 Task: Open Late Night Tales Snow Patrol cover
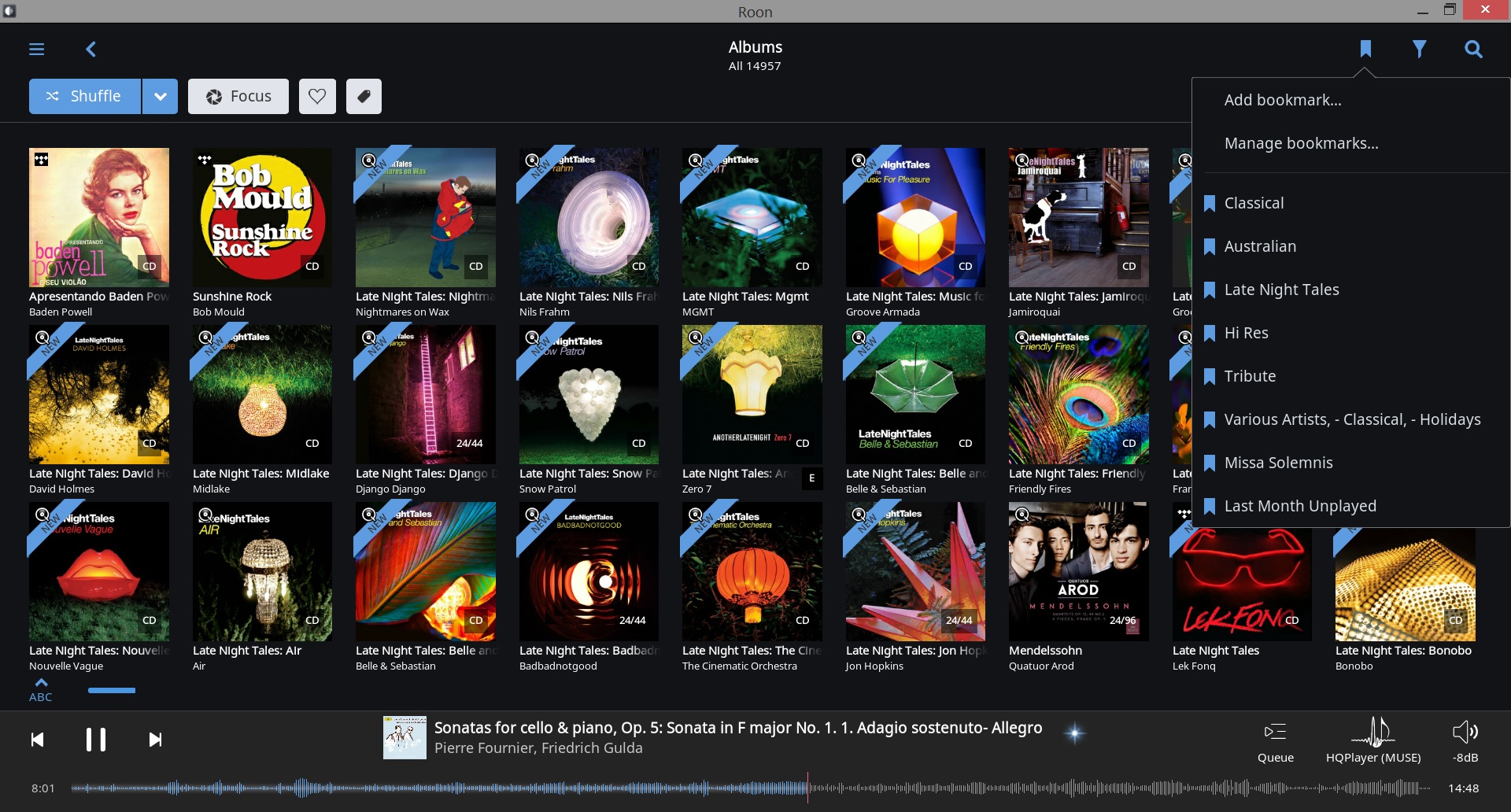pyautogui.click(x=589, y=394)
